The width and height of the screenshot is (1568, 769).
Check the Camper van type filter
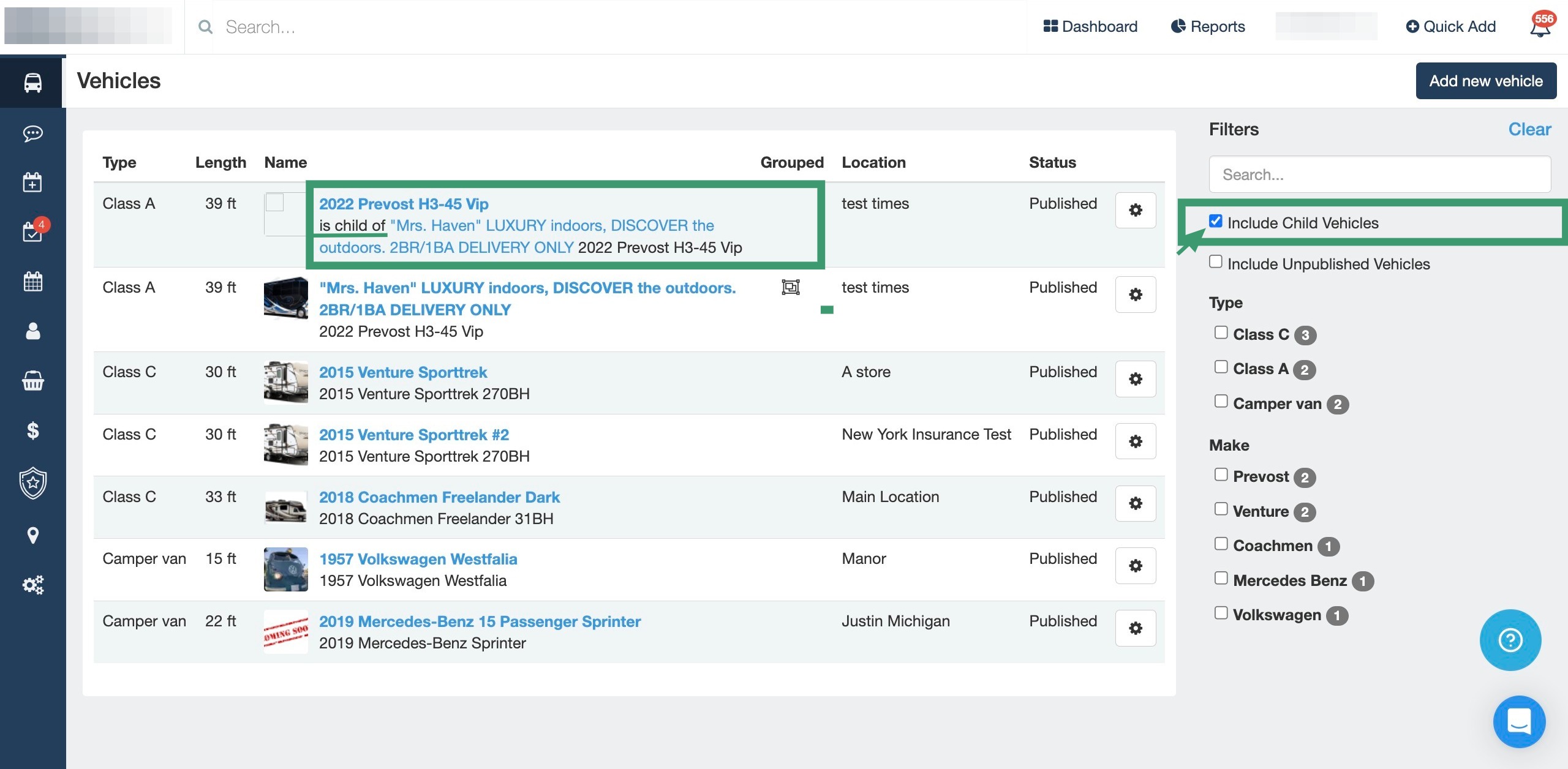(x=1221, y=402)
